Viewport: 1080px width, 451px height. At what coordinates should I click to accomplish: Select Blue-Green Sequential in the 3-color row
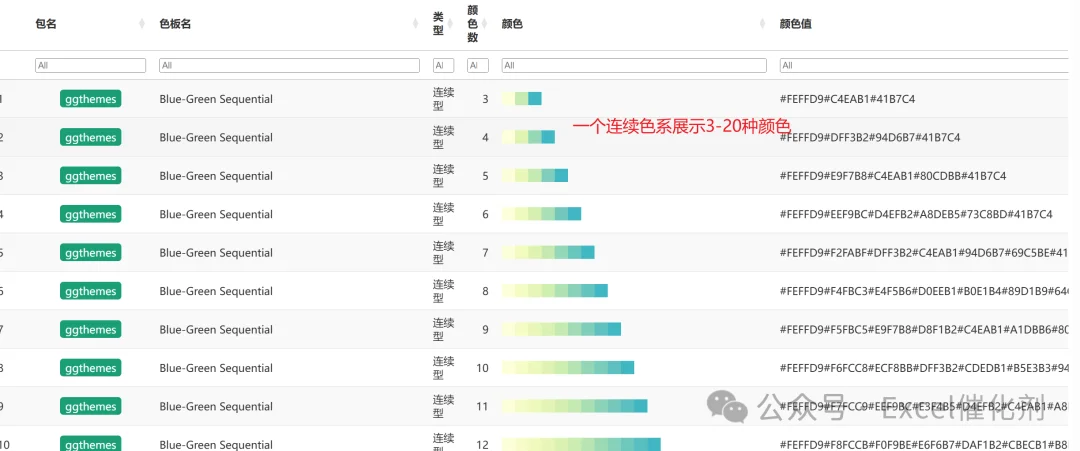point(216,99)
